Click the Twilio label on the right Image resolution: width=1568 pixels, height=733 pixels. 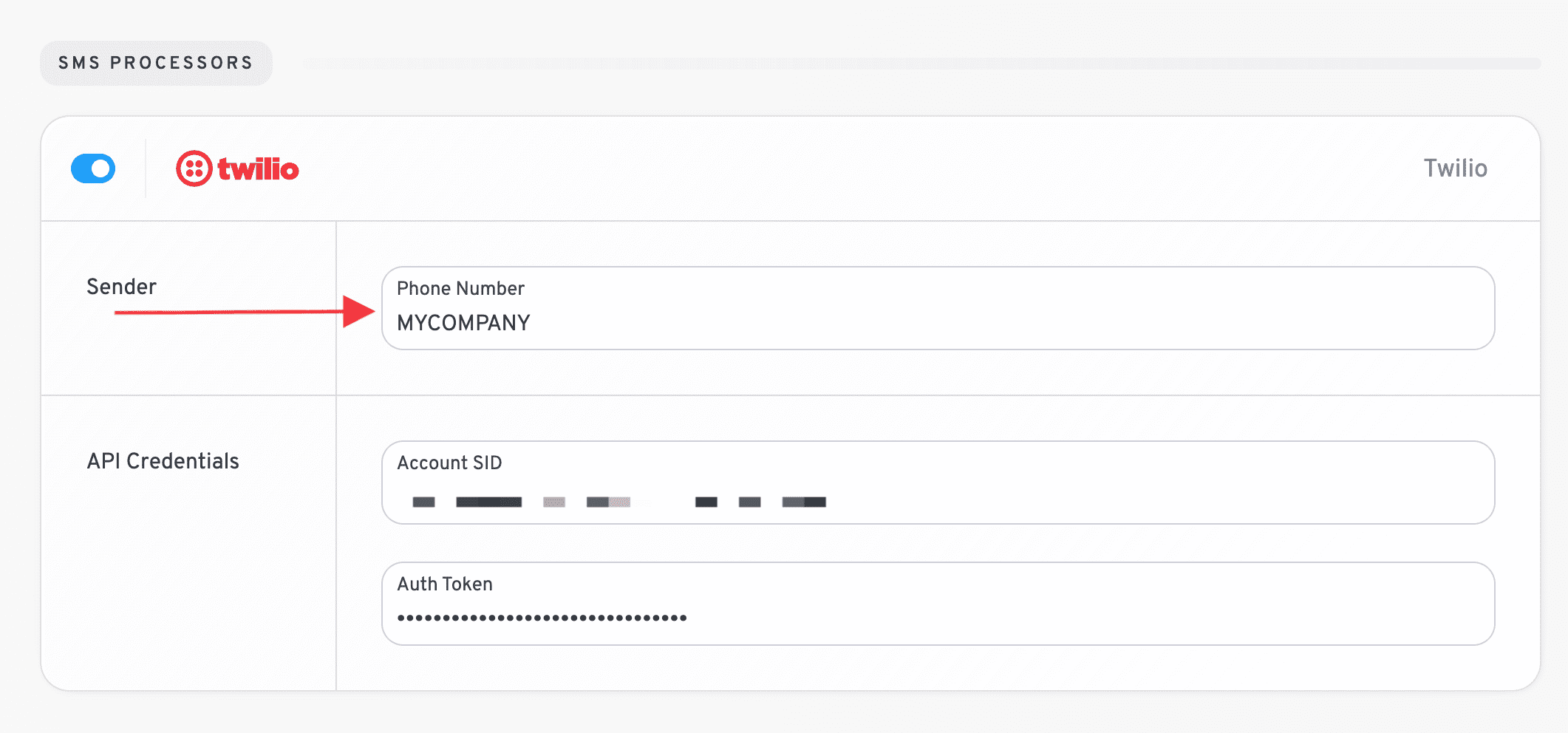coord(1453,168)
